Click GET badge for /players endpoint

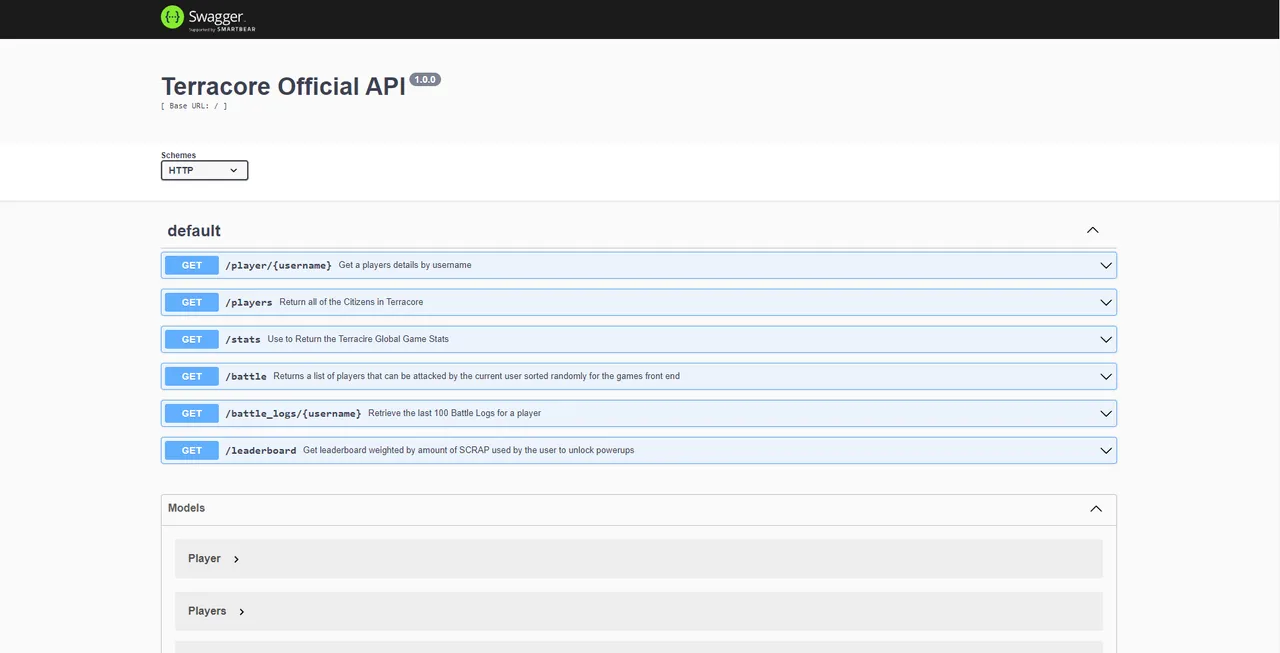pyautogui.click(x=192, y=302)
